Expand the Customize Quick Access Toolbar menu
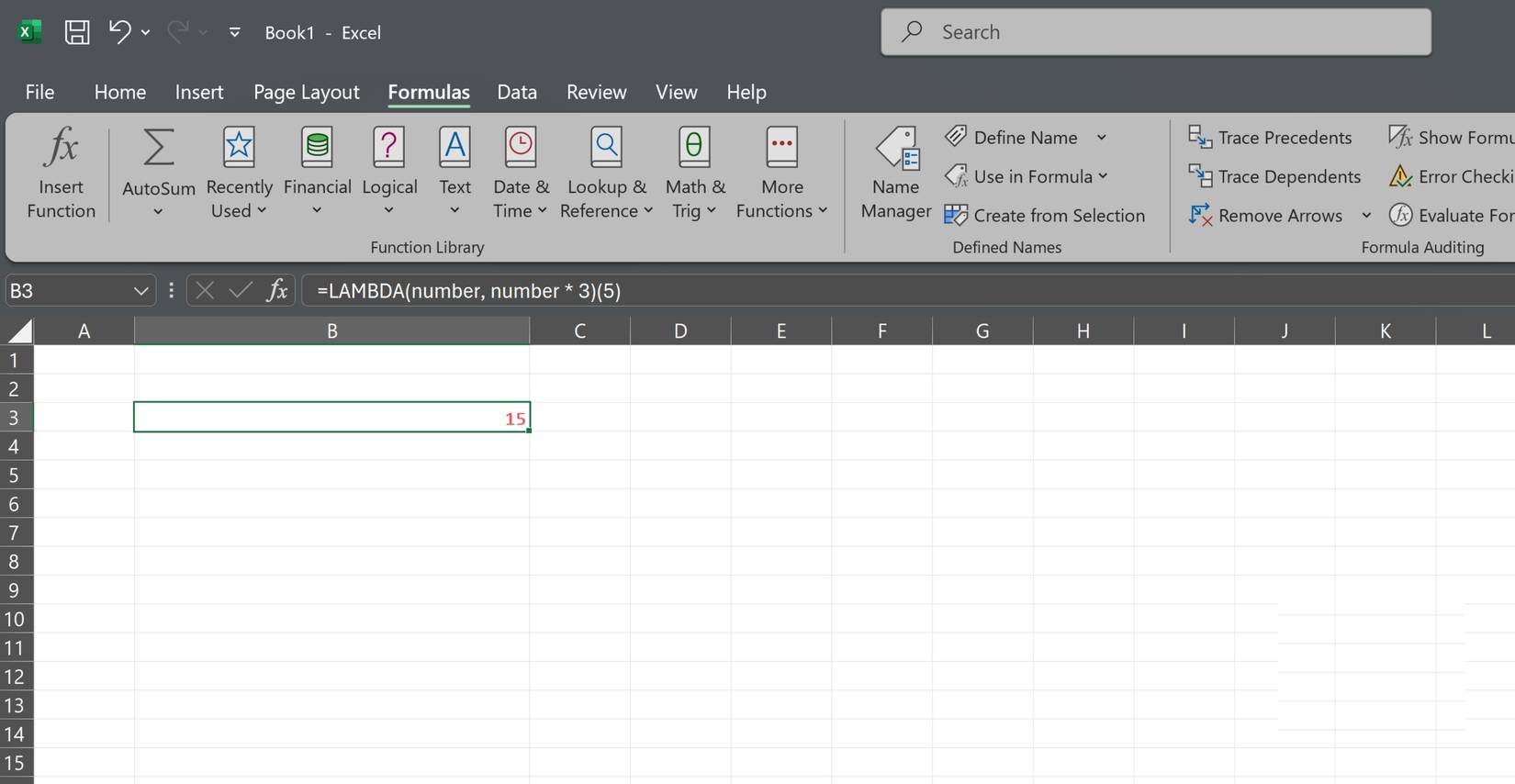This screenshot has height=784, width=1515. coord(235,32)
